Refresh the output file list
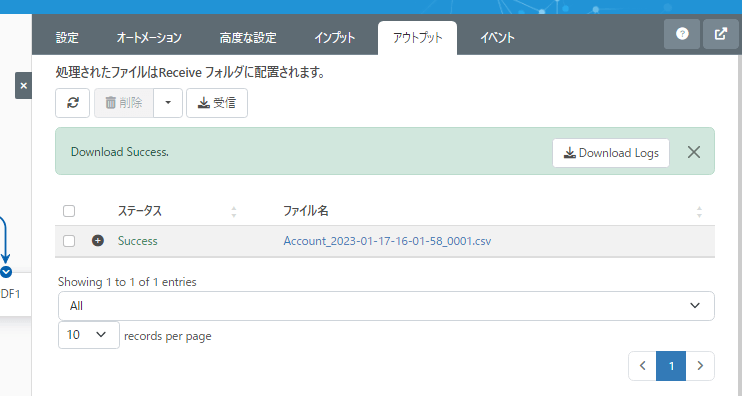The width and height of the screenshot is (742, 396). (x=72, y=103)
